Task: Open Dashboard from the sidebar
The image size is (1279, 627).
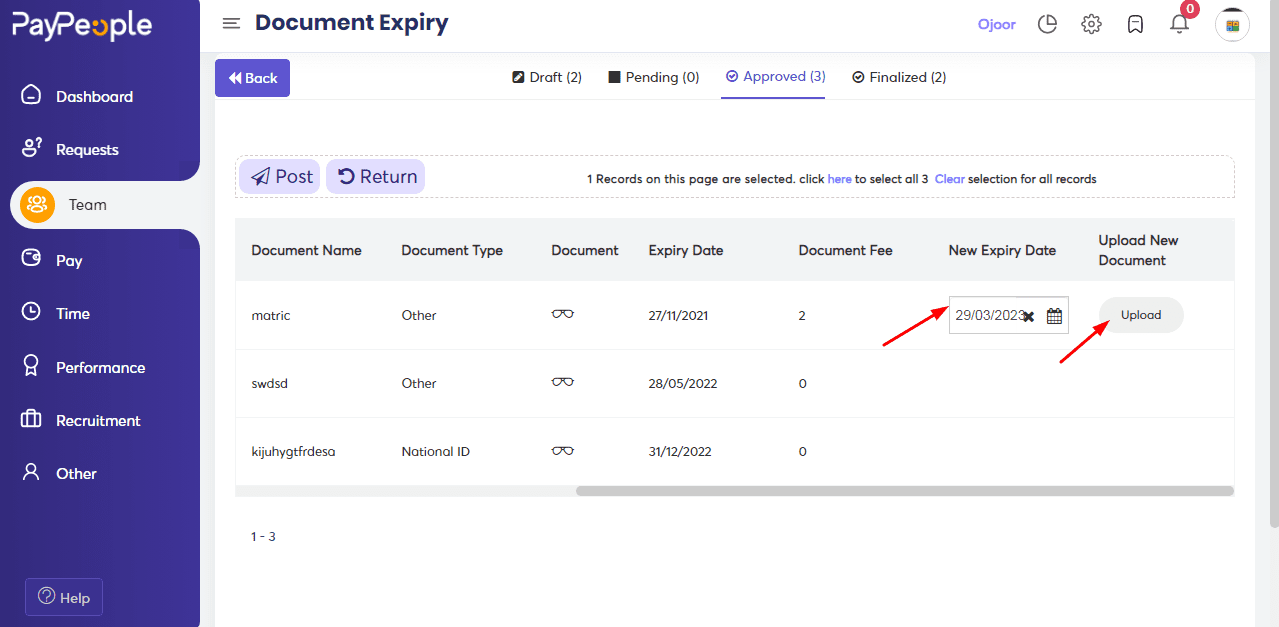Action: tap(97, 95)
